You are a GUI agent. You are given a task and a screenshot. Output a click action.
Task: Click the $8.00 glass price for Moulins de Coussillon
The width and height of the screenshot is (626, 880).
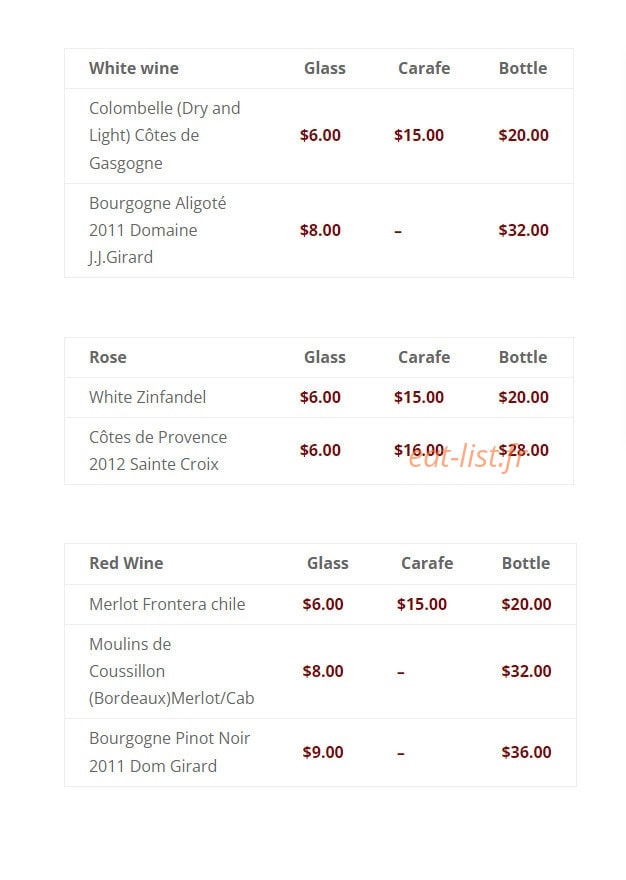pyautogui.click(x=323, y=671)
